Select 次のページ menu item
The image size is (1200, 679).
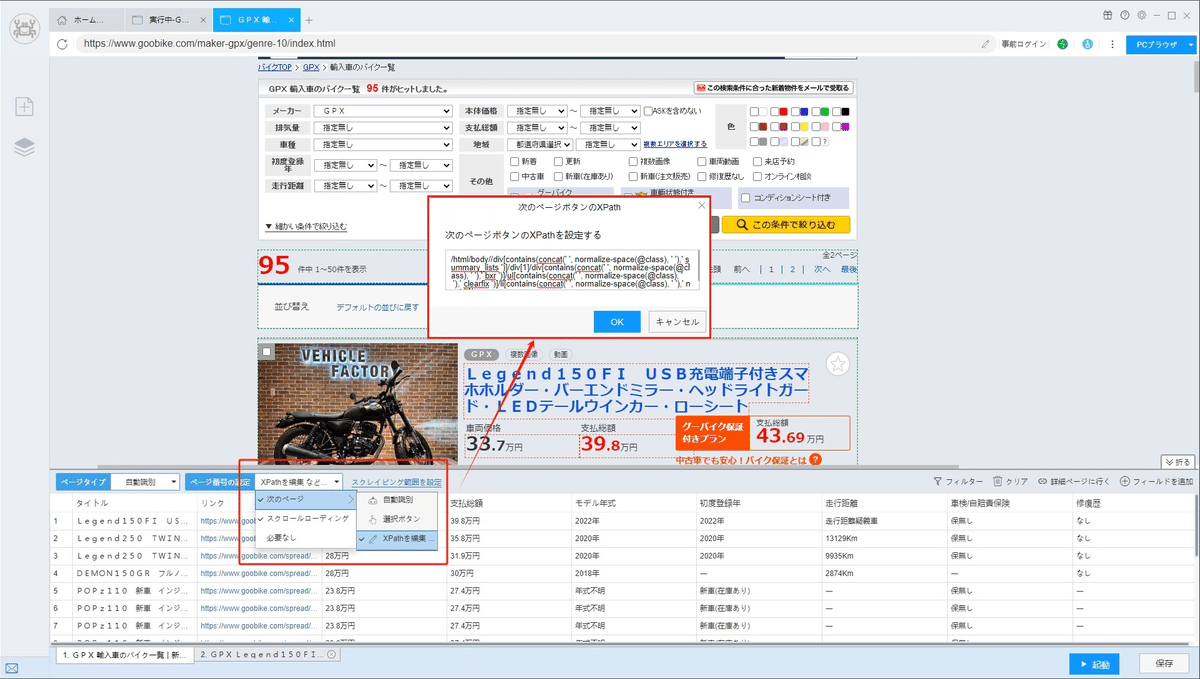click(305, 499)
